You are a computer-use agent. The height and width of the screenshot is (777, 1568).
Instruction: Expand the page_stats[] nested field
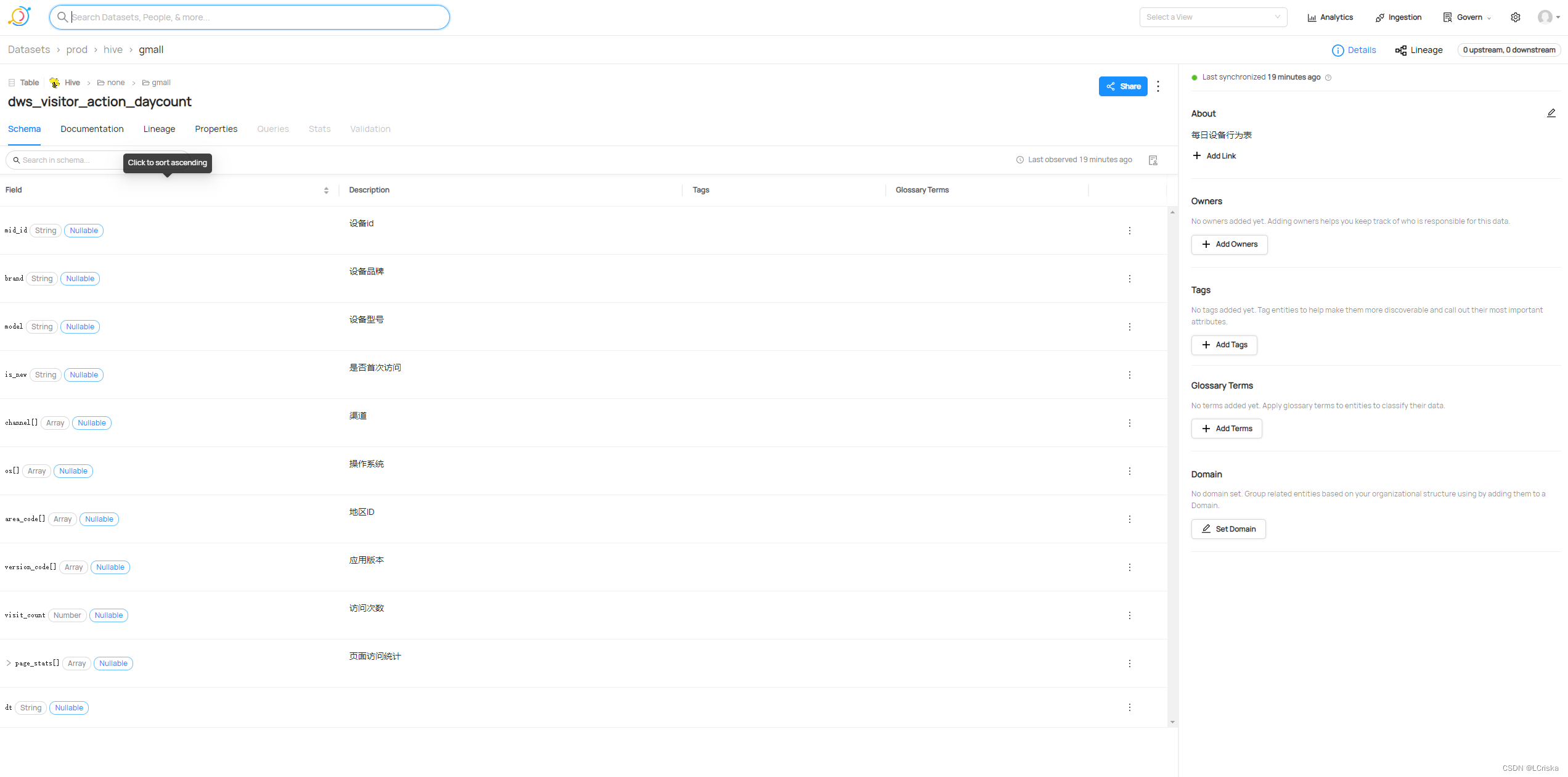point(9,664)
